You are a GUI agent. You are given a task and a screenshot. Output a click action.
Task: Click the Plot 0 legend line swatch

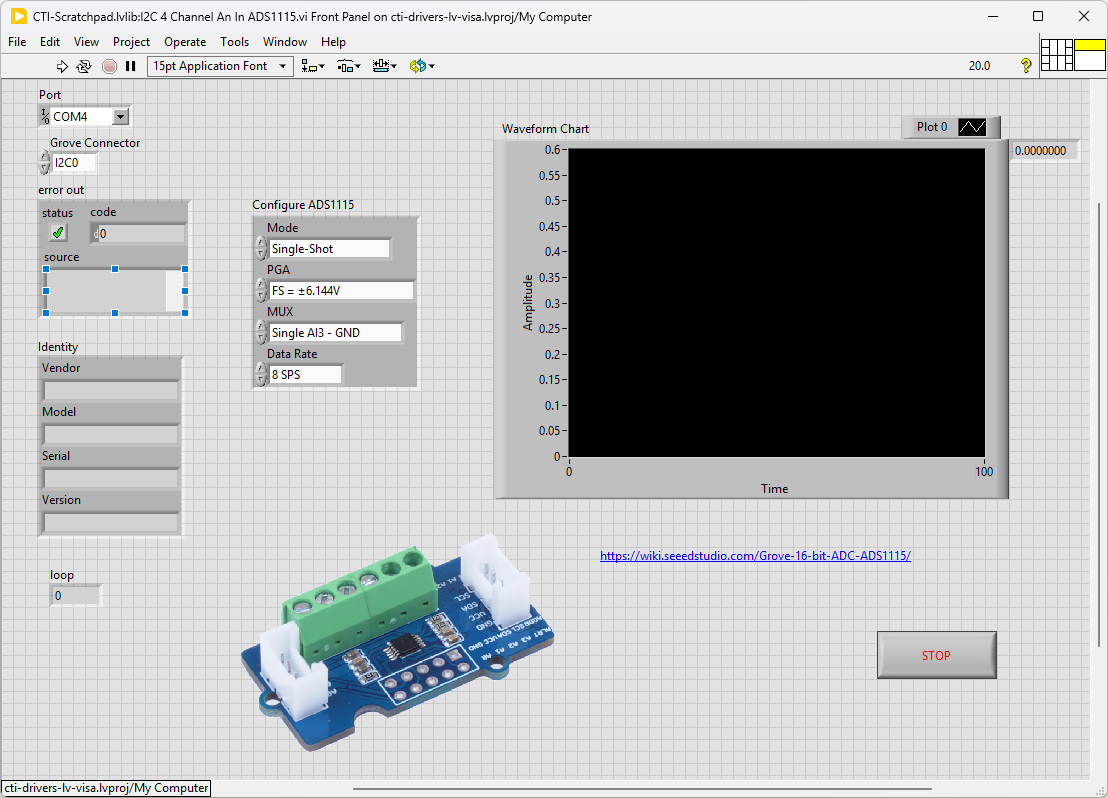pyautogui.click(x=971, y=127)
